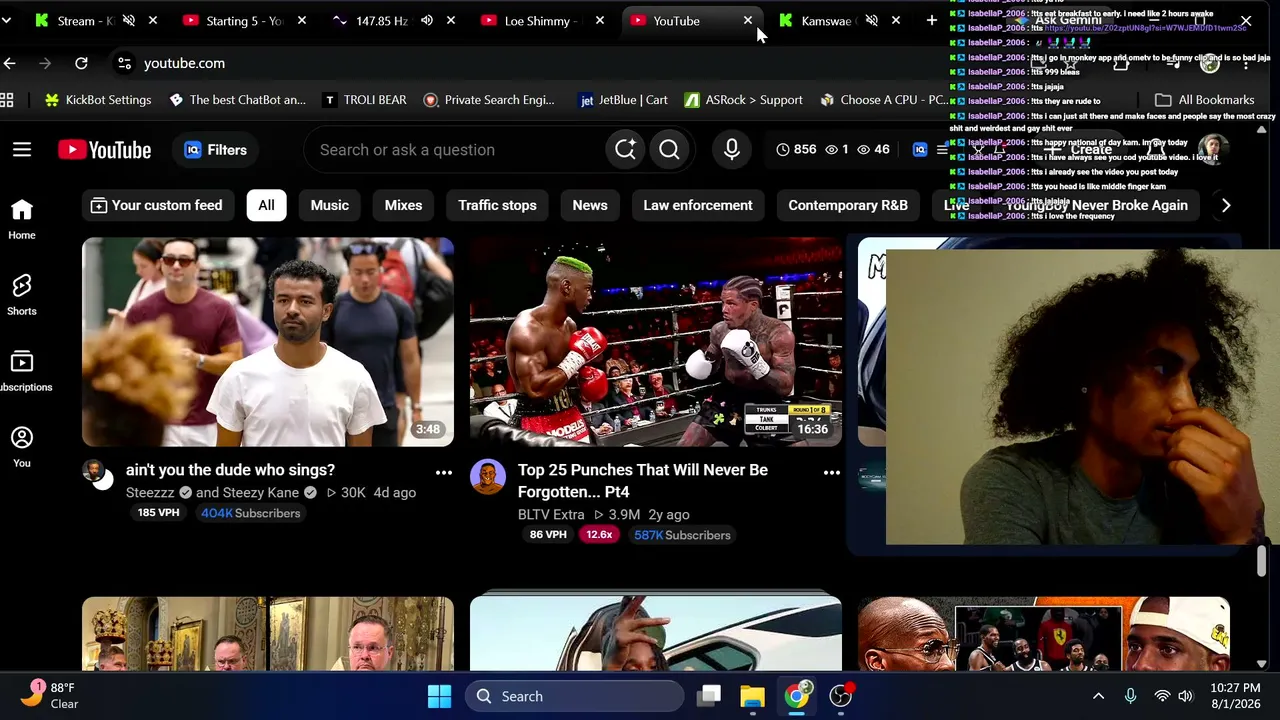Open the YouTube guide hamburger menu
Screen dimensions: 1280x720
(x=22, y=150)
